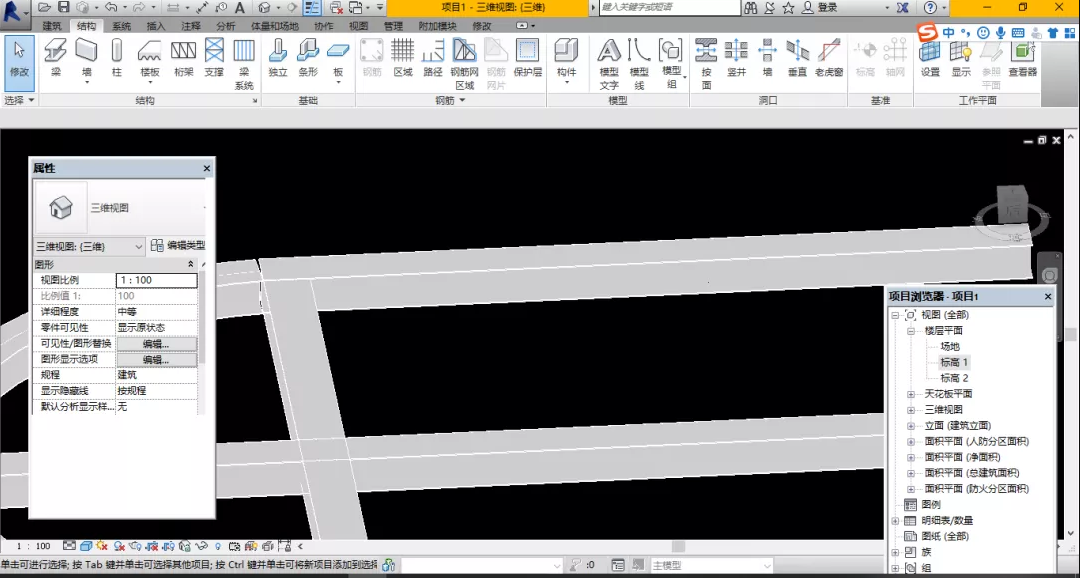Switch to the 系统 ribbon tab
The width and height of the screenshot is (1080, 578).
(x=121, y=26)
